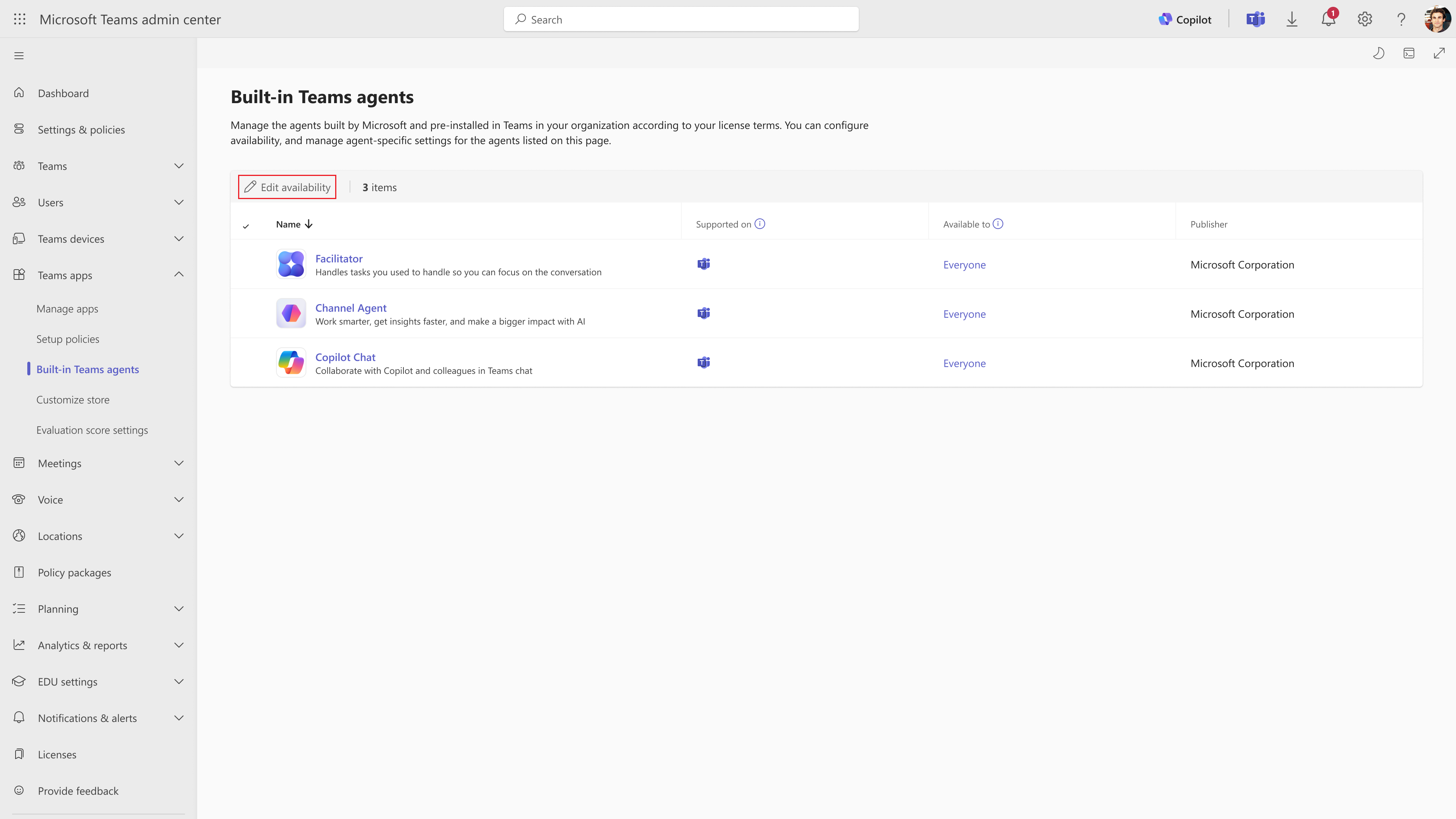Open the downloads icon
This screenshot has width=1456, height=819.
(1292, 19)
